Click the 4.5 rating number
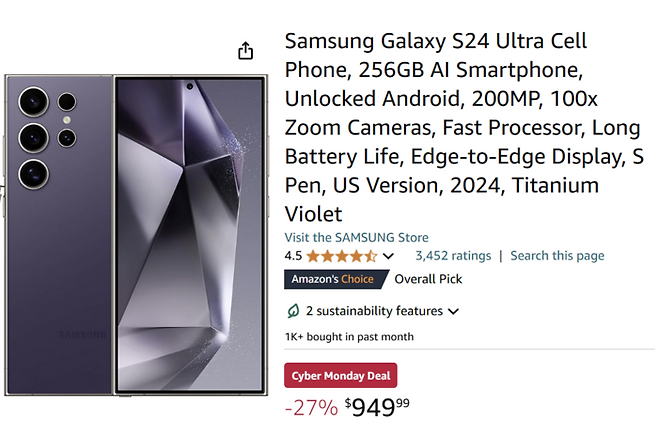The width and height of the screenshot is (658, 421). tap(293, 255)
